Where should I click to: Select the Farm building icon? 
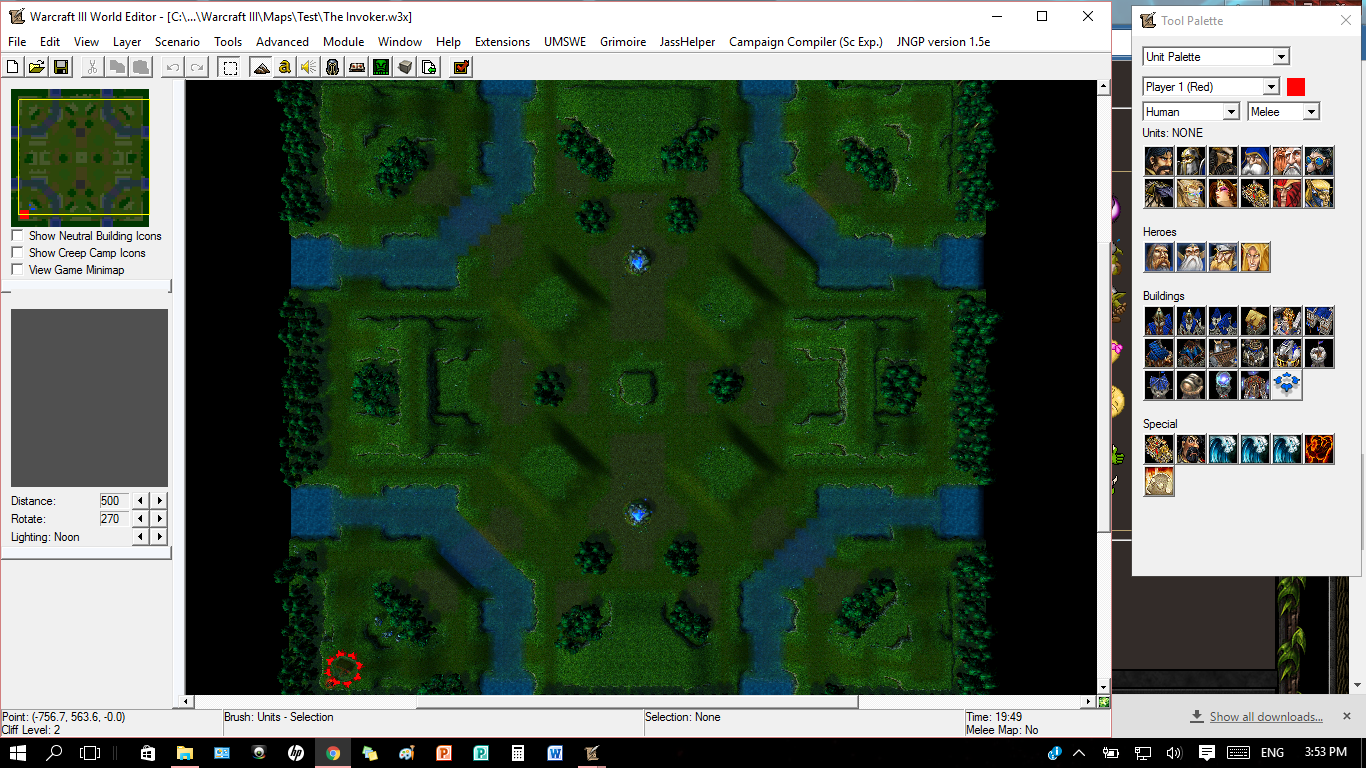click(x=1255, y=321)
